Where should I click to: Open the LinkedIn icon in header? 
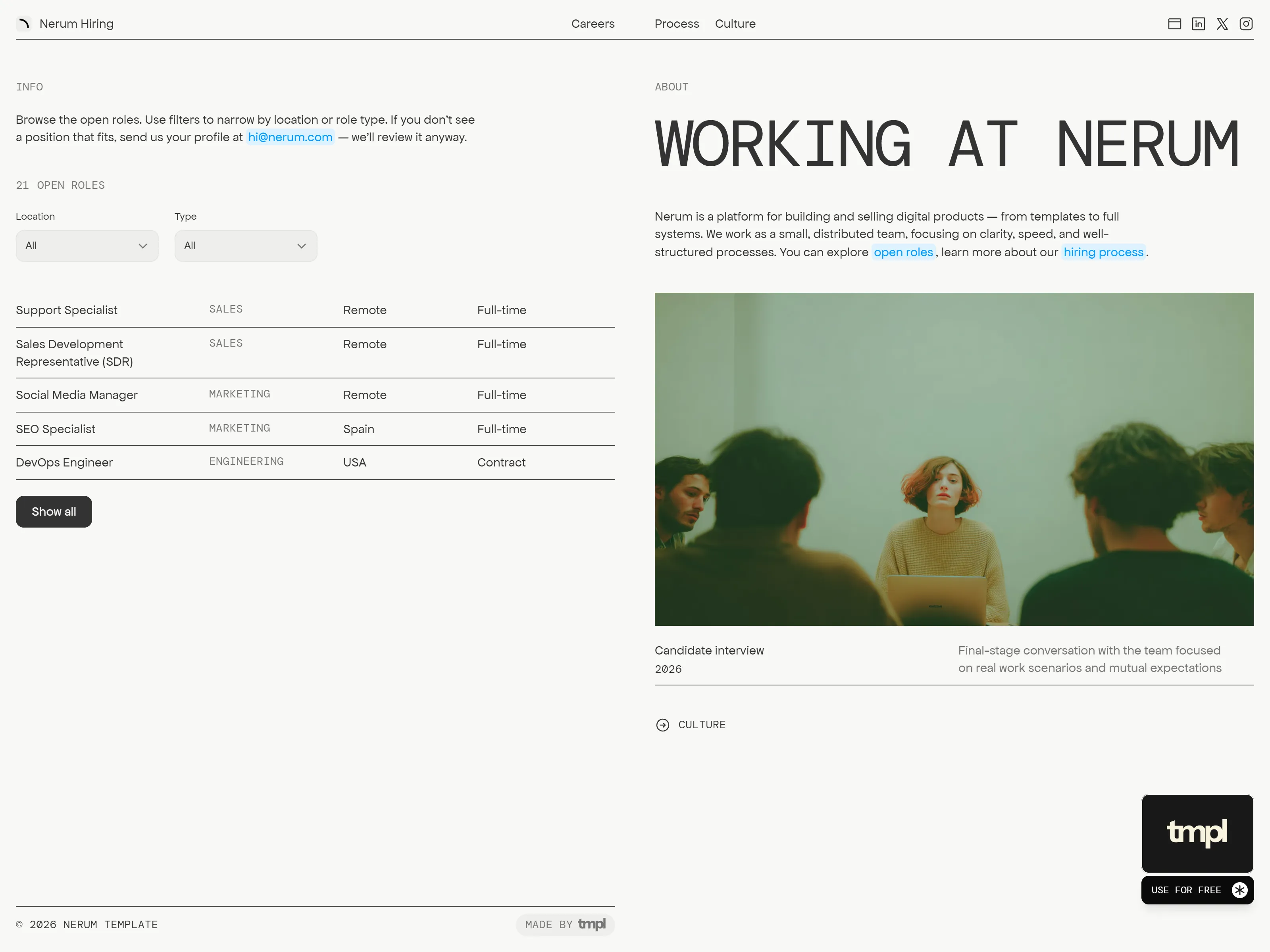(x=1198, y=23)
